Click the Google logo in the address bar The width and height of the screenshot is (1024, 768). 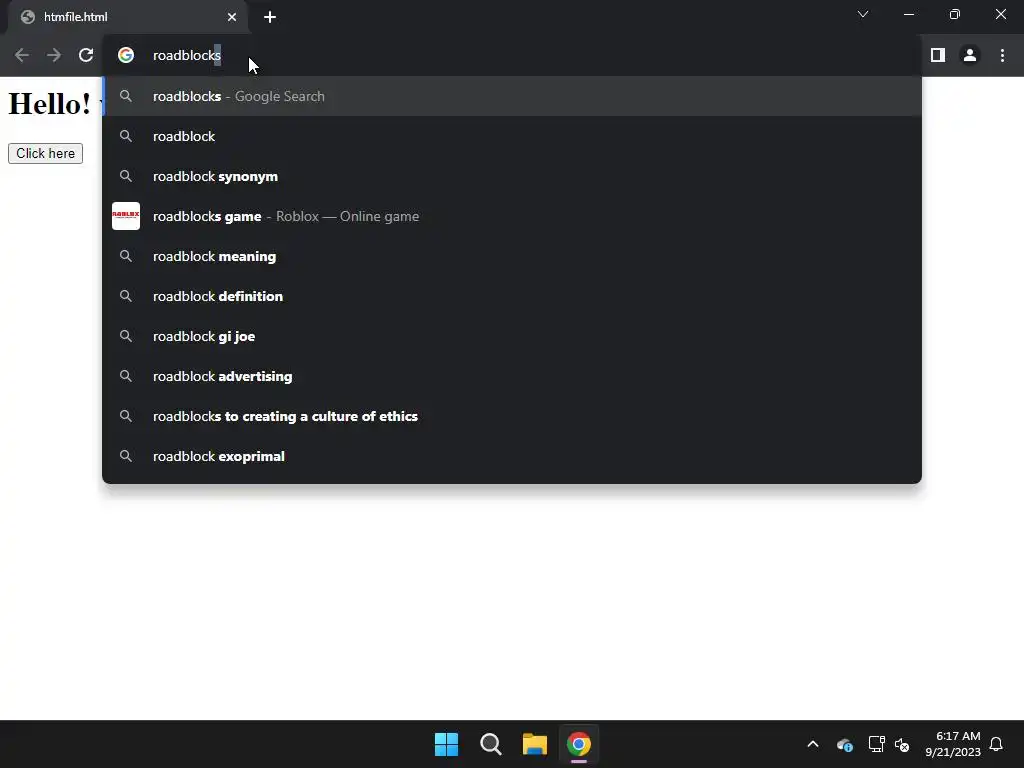click(126, 56)
